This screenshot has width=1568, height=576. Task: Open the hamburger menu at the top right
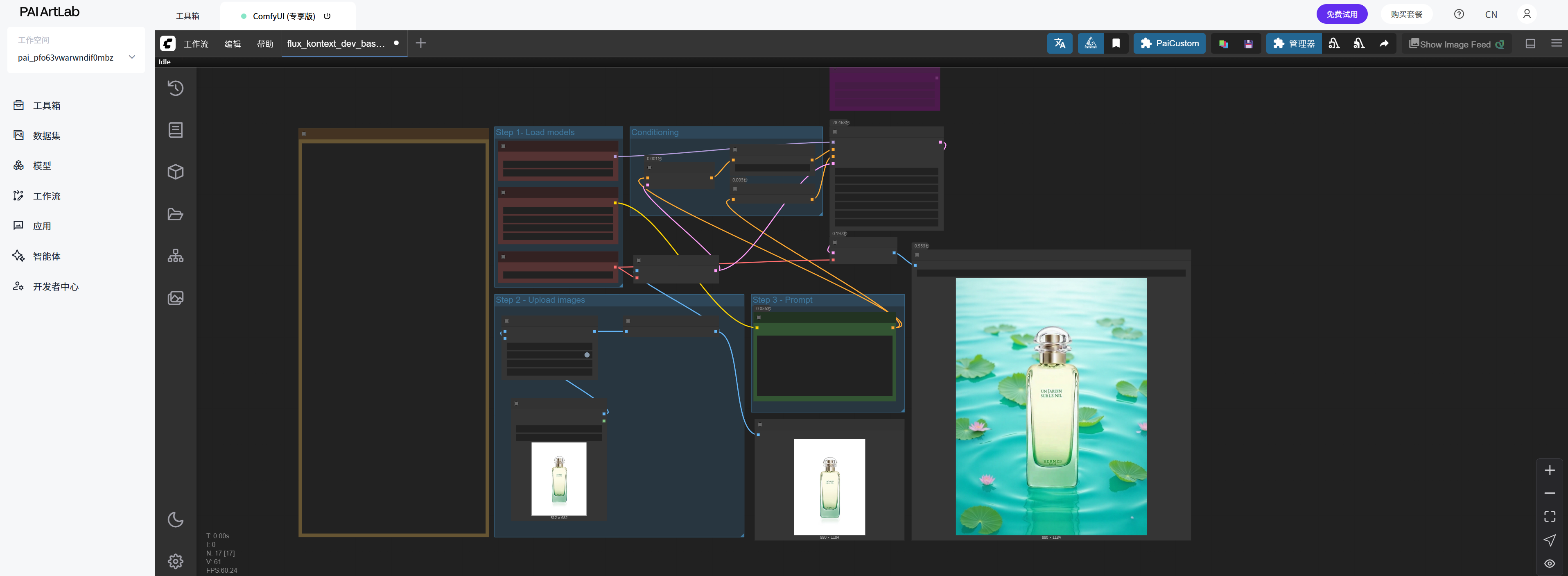1556,43
